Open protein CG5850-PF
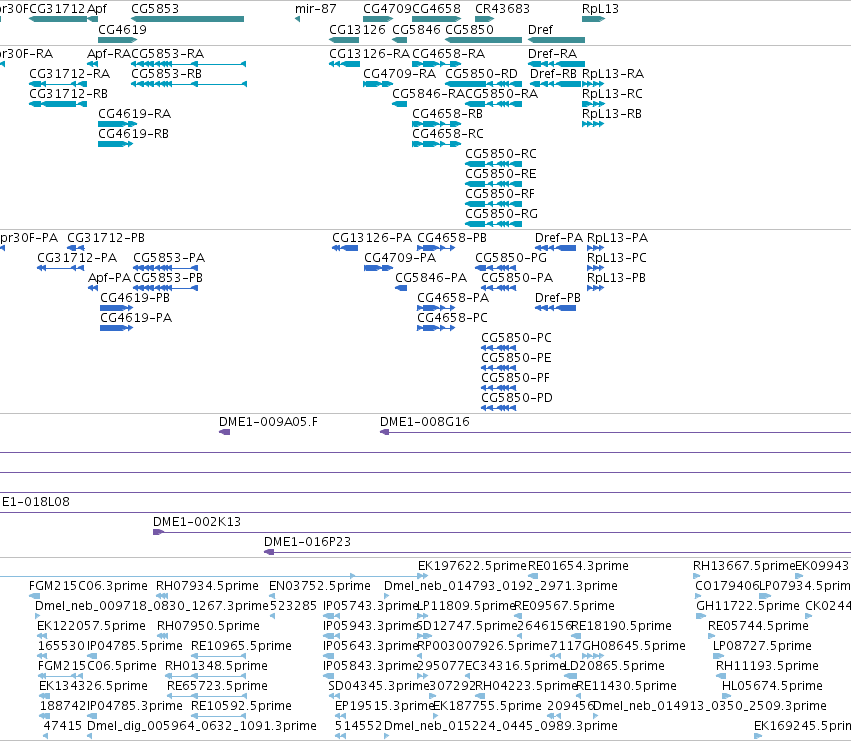Screen dimensions: 851x741 pos(515,378)
